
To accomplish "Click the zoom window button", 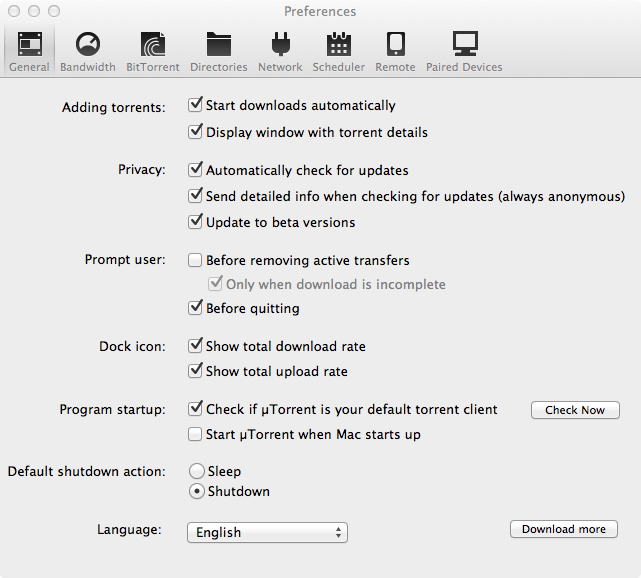I will tap(54, 11).
